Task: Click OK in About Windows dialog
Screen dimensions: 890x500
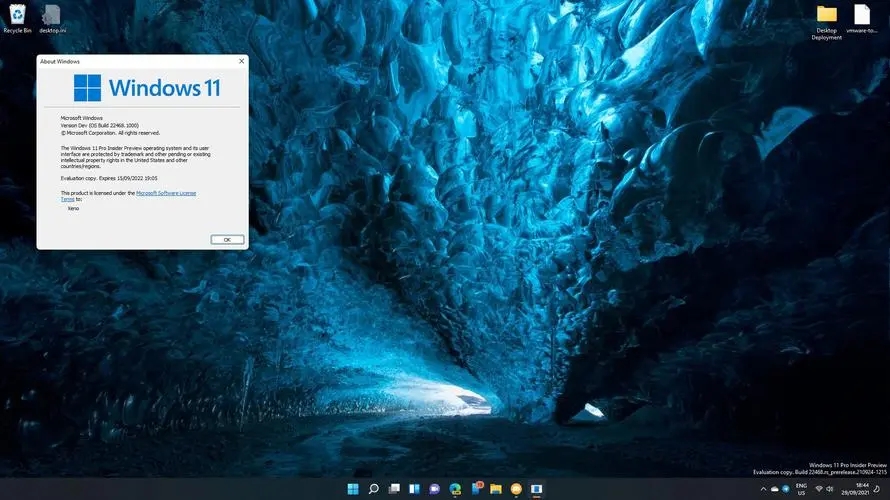Action: pos(227,240)
